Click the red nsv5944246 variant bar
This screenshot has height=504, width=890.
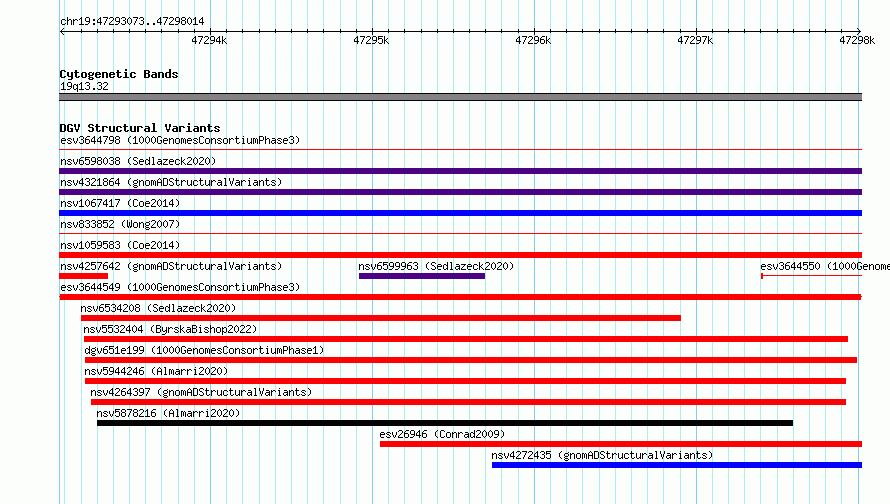pyautogui.click(x=465, y=381)
